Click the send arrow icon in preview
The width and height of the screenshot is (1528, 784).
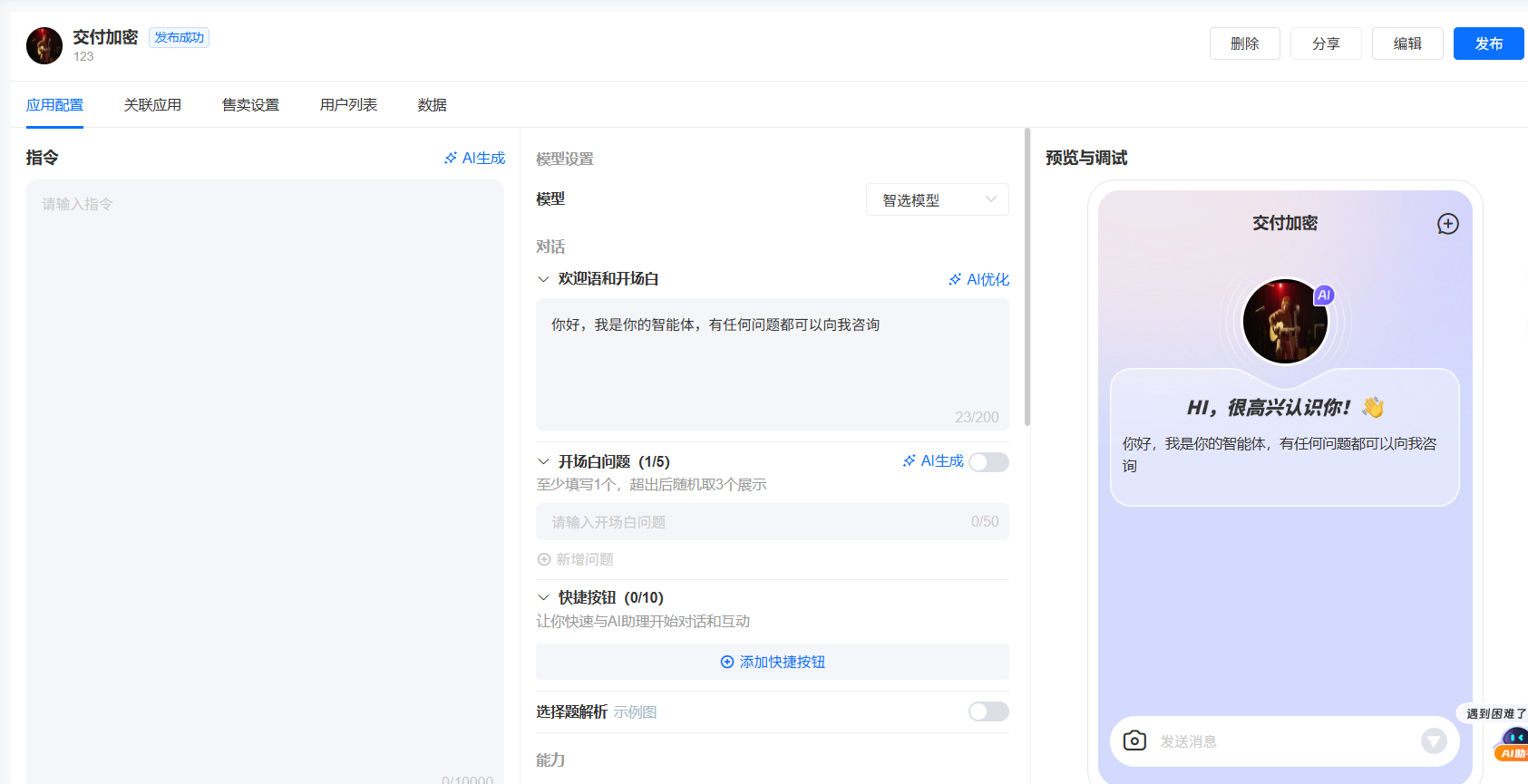[1433, 741]
